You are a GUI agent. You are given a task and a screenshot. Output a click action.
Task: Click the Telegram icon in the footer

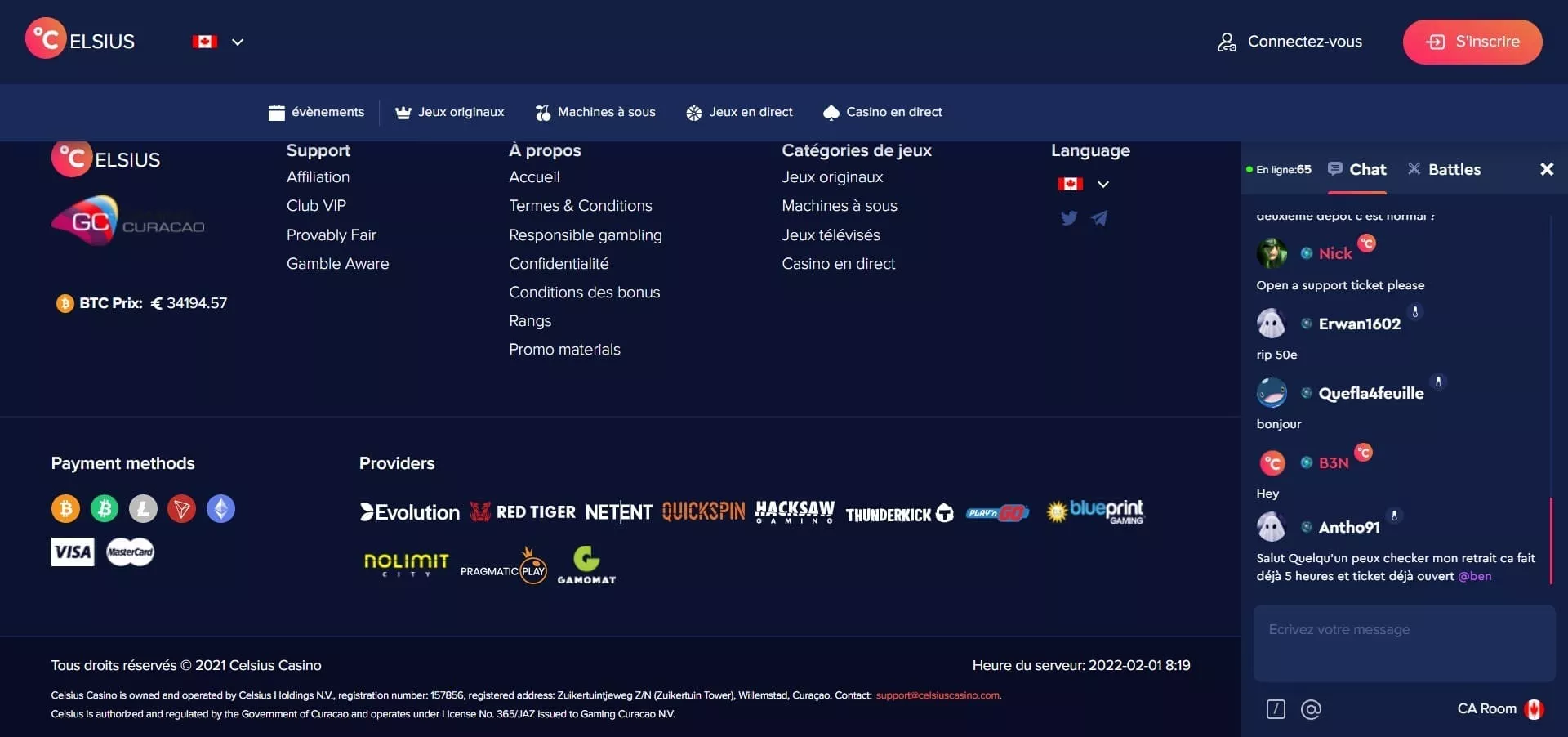[x=1099, y=218]
